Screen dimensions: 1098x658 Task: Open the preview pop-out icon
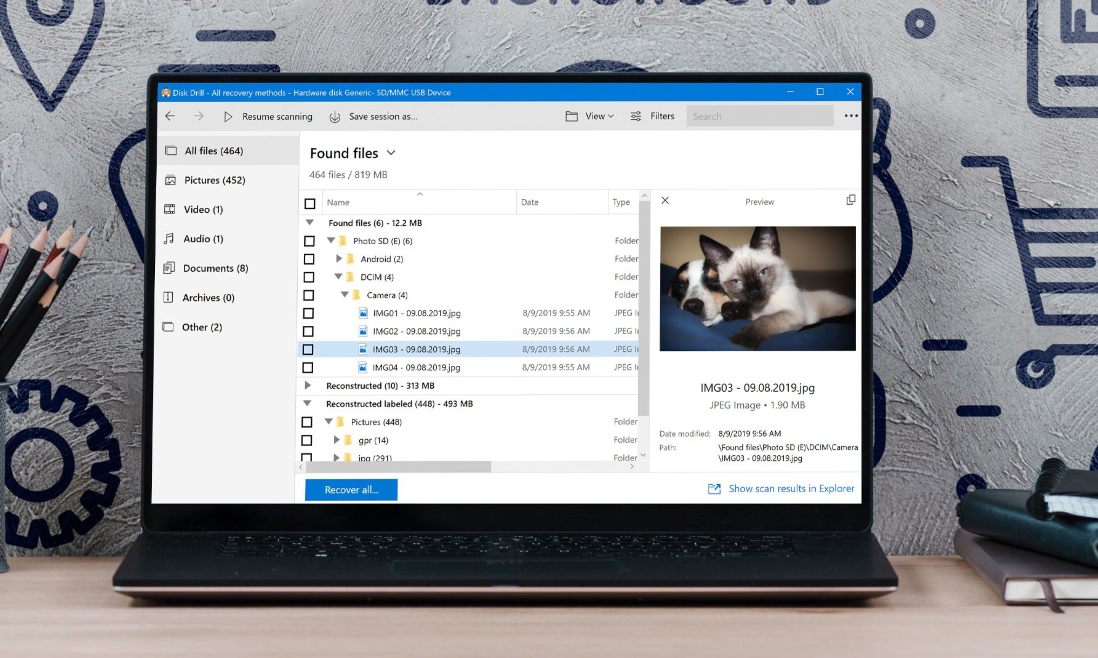pyautogui.click(x=850, y=200)
